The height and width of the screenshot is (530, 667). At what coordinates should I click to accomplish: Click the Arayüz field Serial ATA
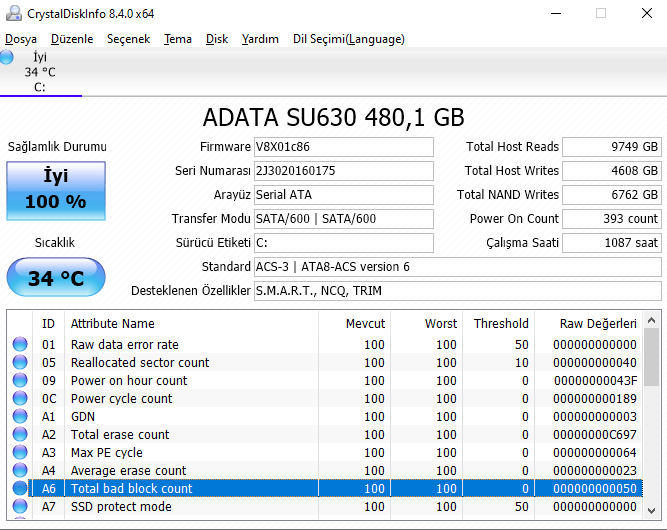coord(344,195)
